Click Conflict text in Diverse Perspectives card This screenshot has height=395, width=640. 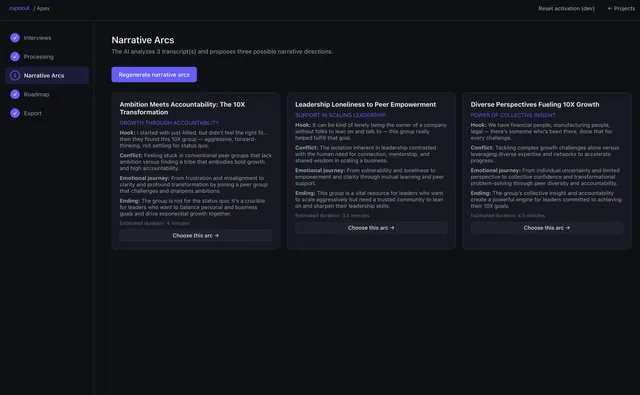(x=544, y=154)
